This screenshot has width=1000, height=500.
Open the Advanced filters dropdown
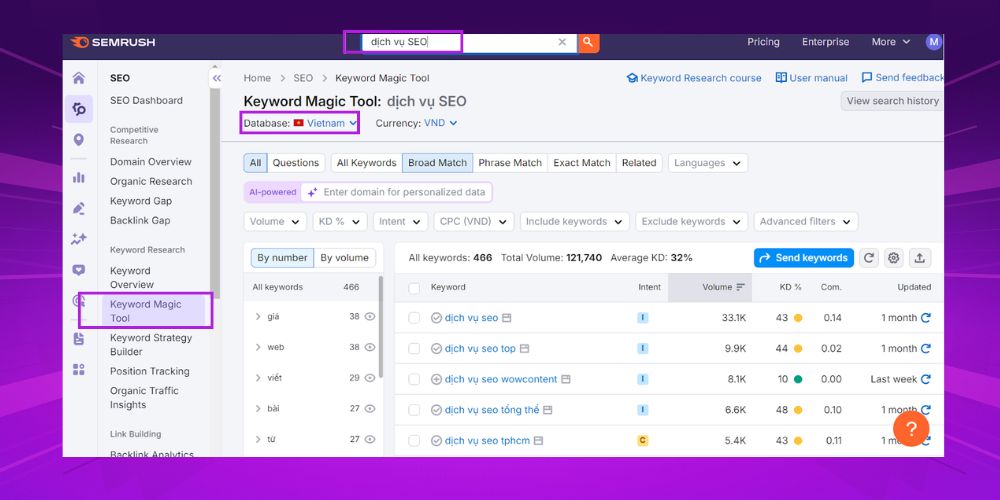coord(805,222)
